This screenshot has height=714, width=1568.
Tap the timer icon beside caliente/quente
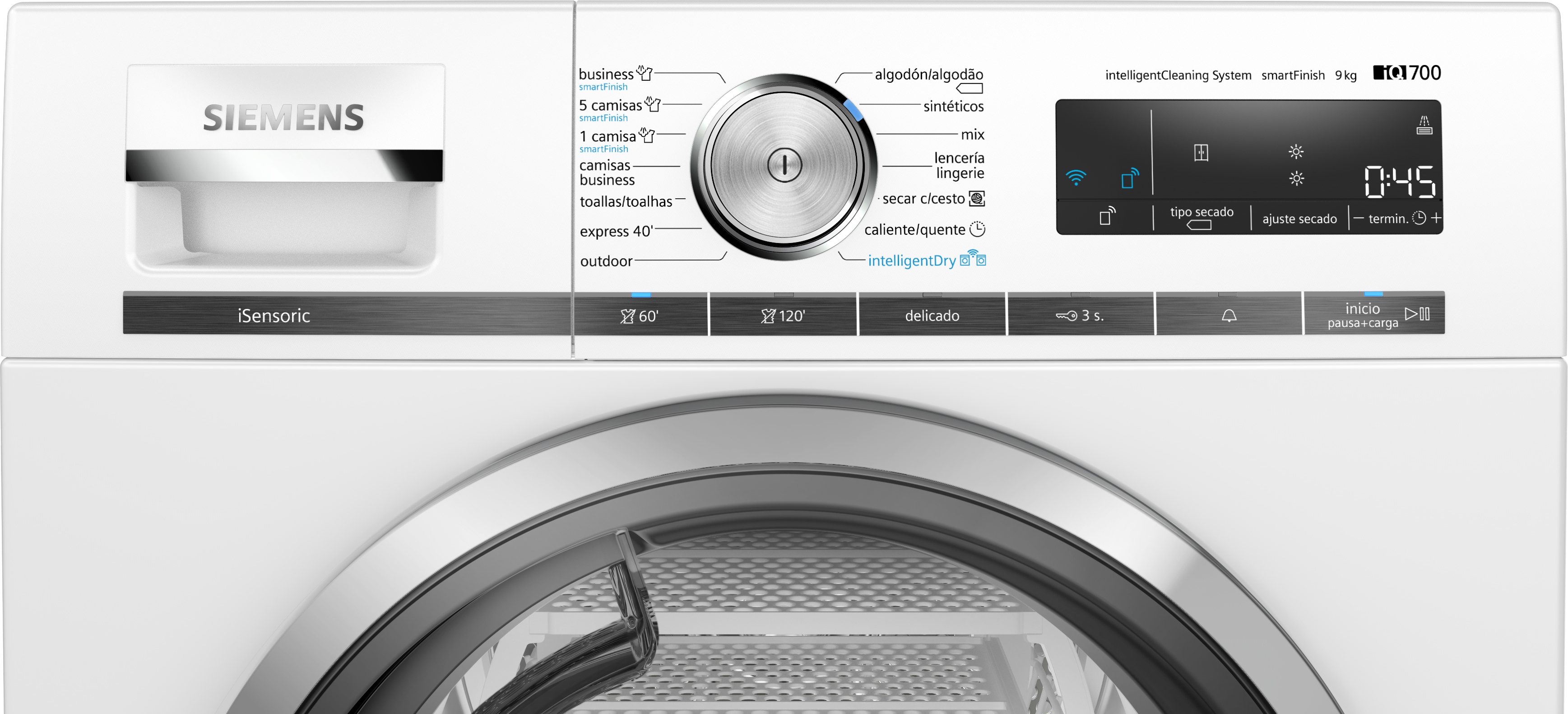click(978, 229)
